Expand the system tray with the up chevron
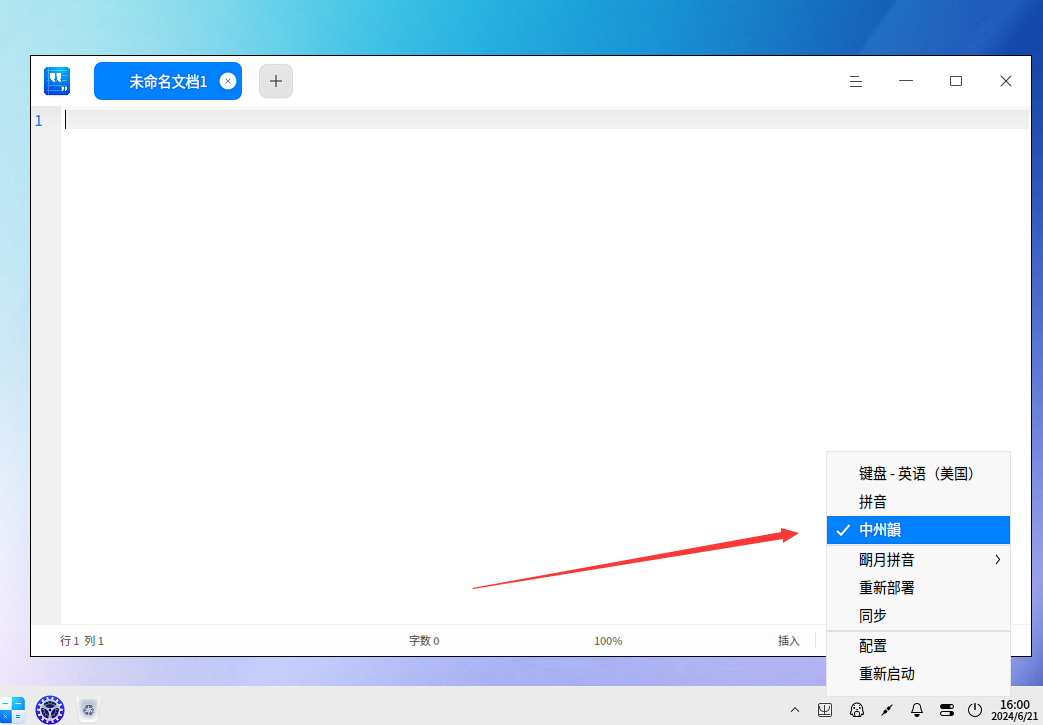1043x725 pixels. pyautogui.click(x=795, y=710)
